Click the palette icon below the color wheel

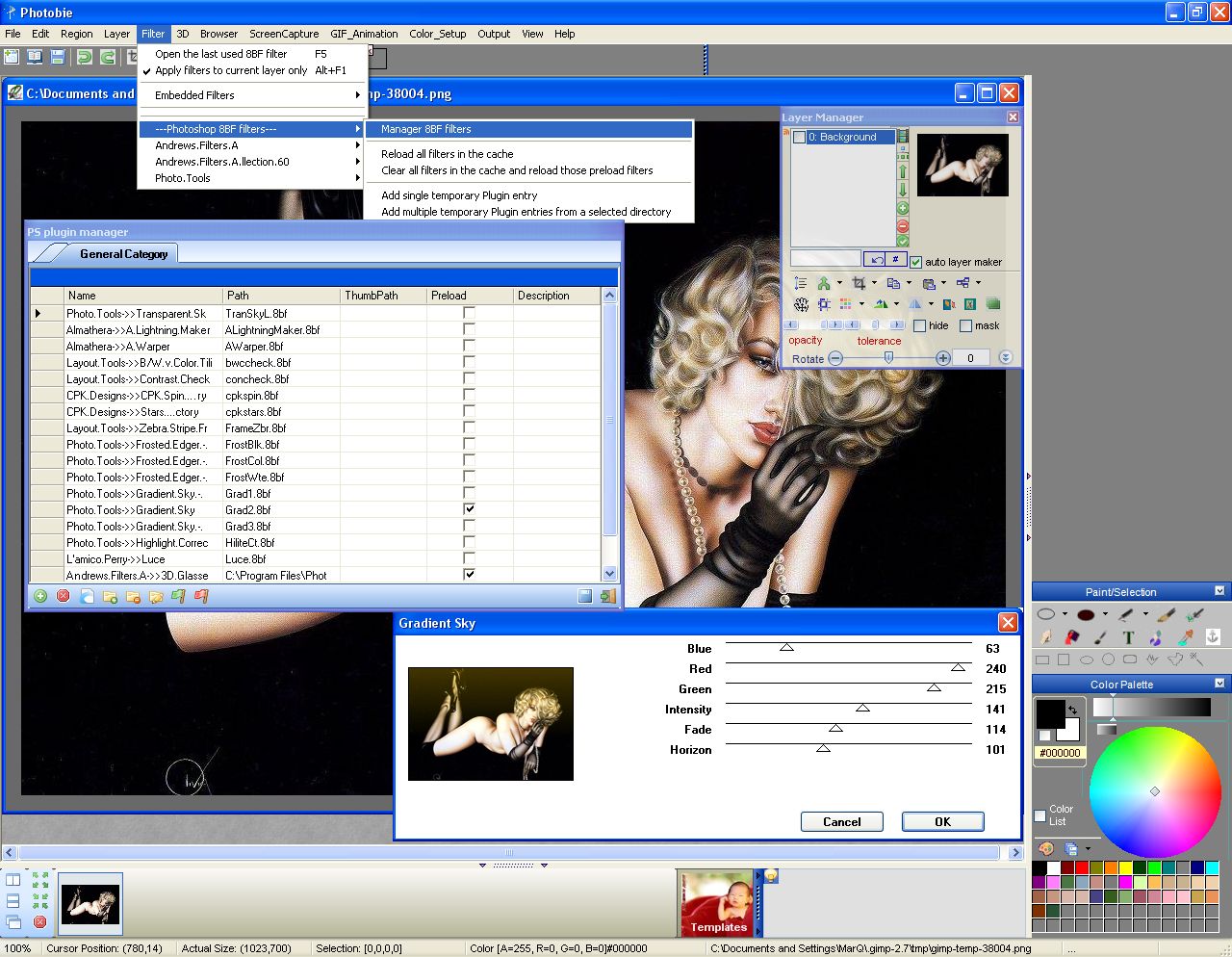pyautogui.click(x=1046, y=848)
